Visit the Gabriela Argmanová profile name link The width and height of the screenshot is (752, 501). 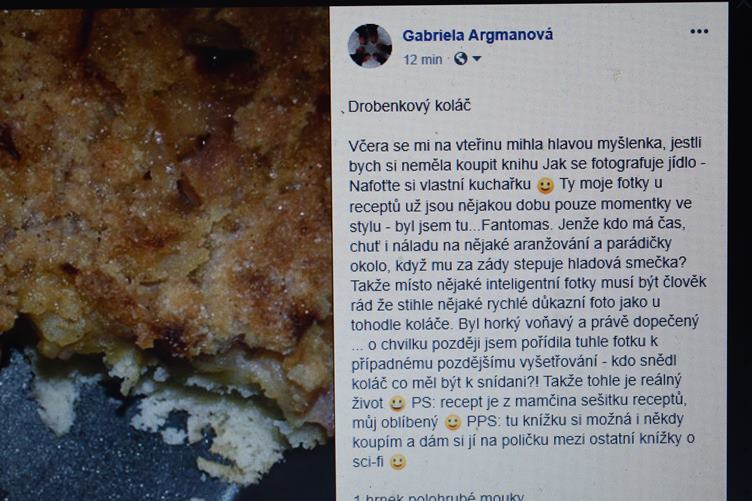pyautogui.click(x=477, y=35)
